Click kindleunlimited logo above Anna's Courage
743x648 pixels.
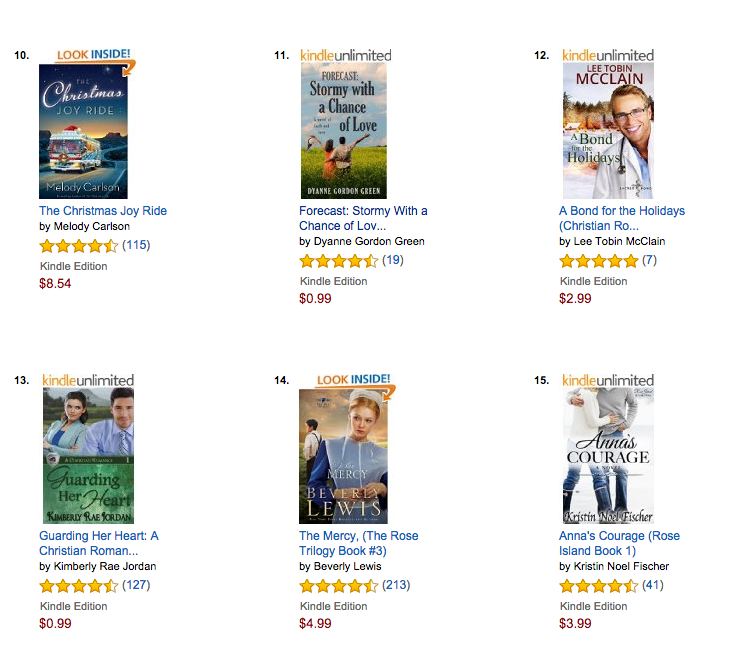point(608,380)
